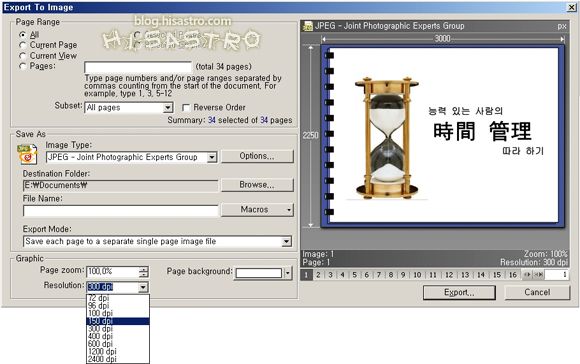The width and height of the screenshot is (580, 364).
Task: Go to preview page 8 tab
Action: pyautogui.click(x=391, y=275)
